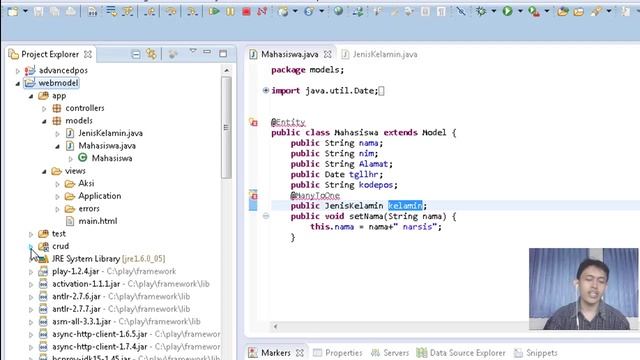The height and width of the screenshot is (360, 640).
Task: Collapse the webmodel project
Action: [x=18, y=84]
